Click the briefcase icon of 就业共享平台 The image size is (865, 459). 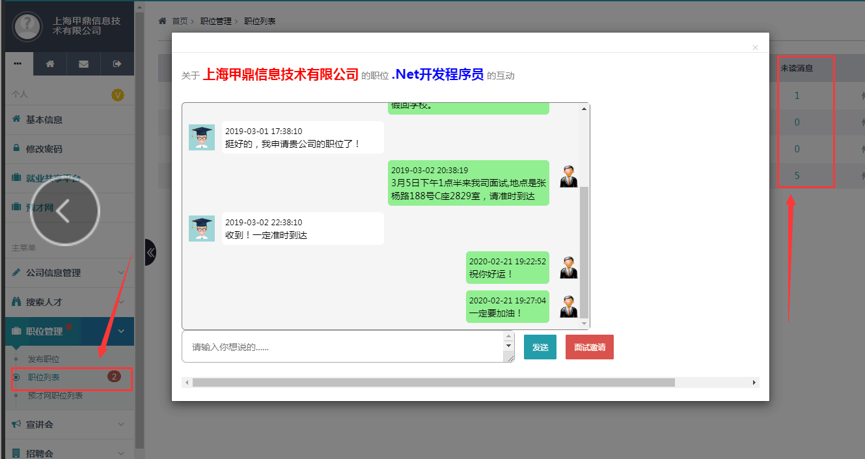pos(16,178)
